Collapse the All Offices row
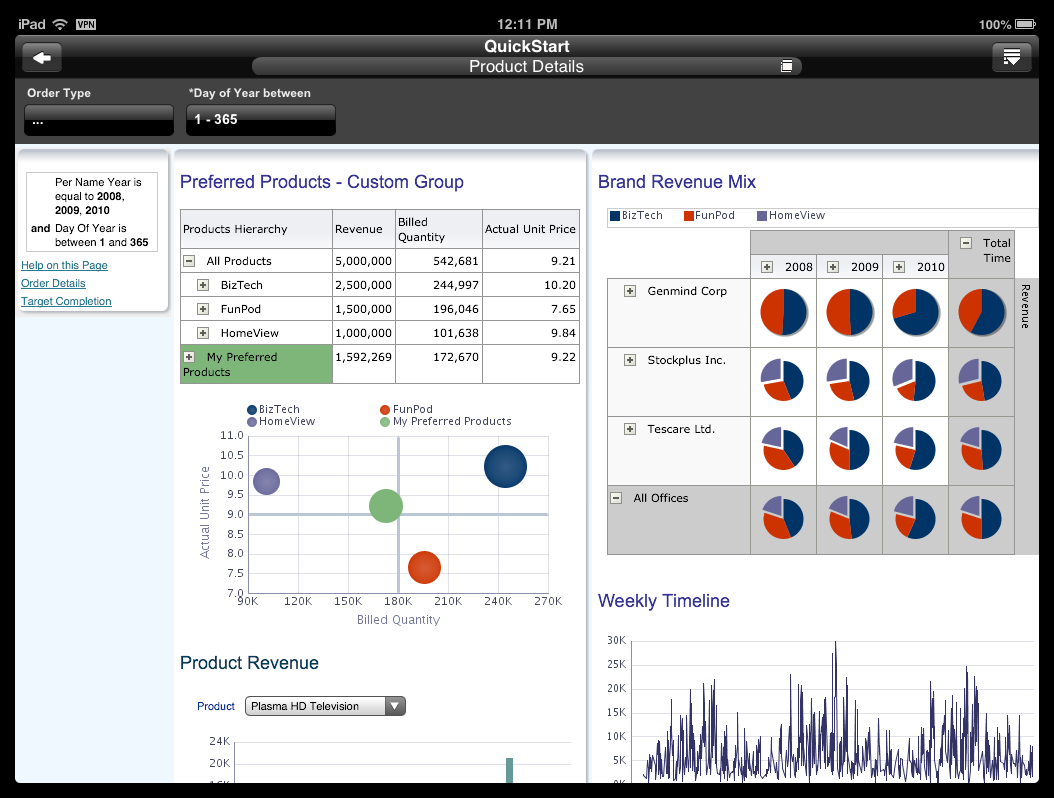The image size is (1054, 798). (x=616, y=498)
